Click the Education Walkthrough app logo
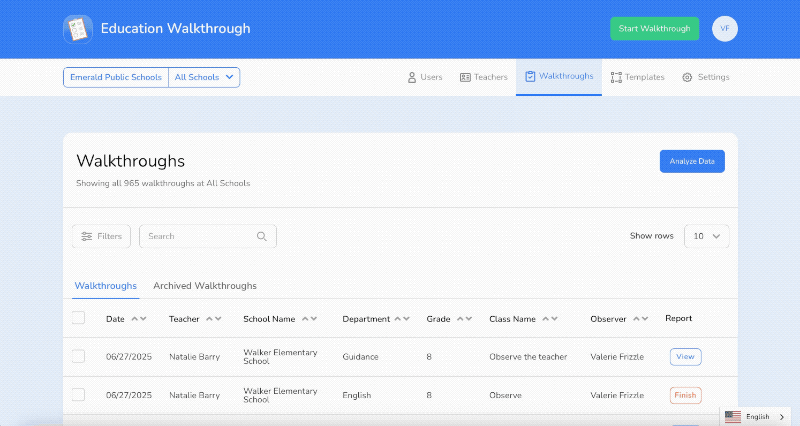Screen dimensions: 800x426 click(x=77, y=29)
